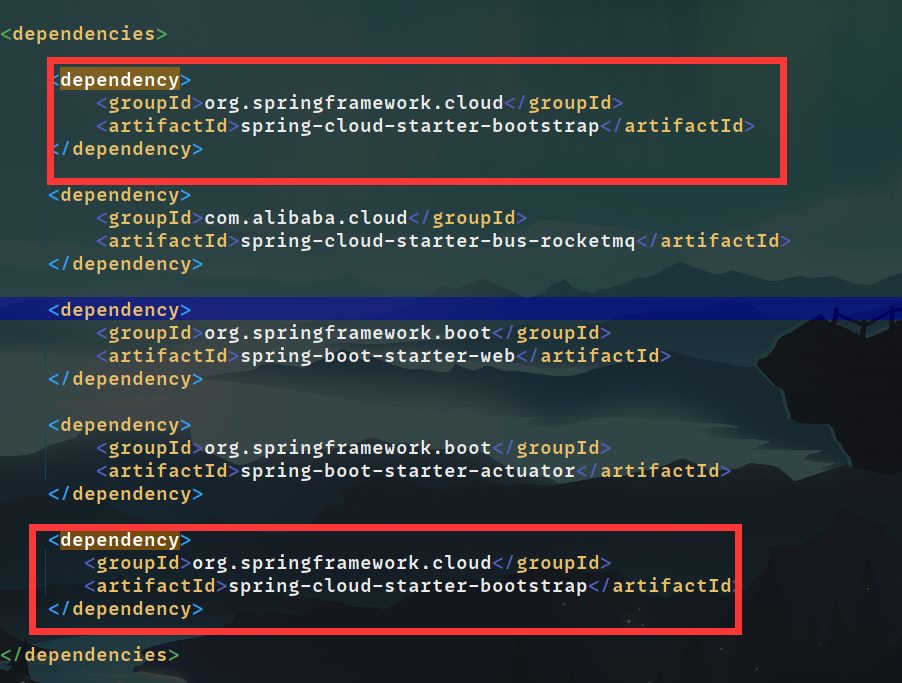Click groupId value above spring-boot-starter-web
This screenshot has width=902, height=683.
pyautogui.click(x=348, y=333)
